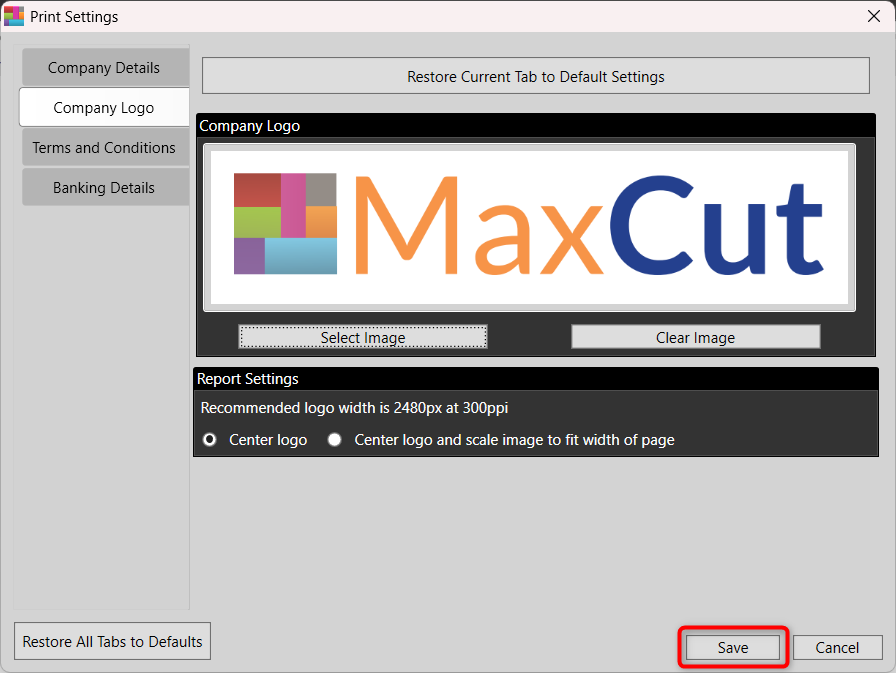Cancel the Print Settings dialog
The image size is (896, 673).
tap(837, 647)
